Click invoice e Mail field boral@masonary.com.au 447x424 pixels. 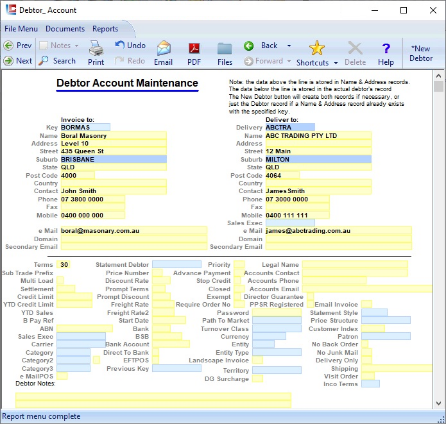(x=134, y=231)
